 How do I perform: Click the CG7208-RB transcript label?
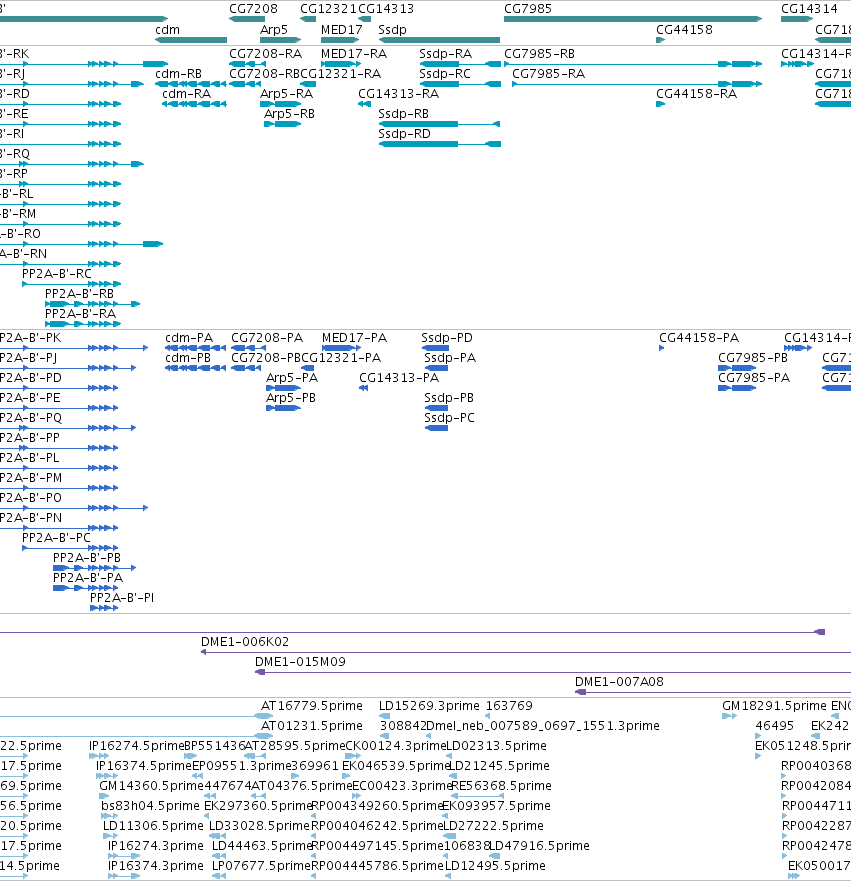[x=265, y=74]
